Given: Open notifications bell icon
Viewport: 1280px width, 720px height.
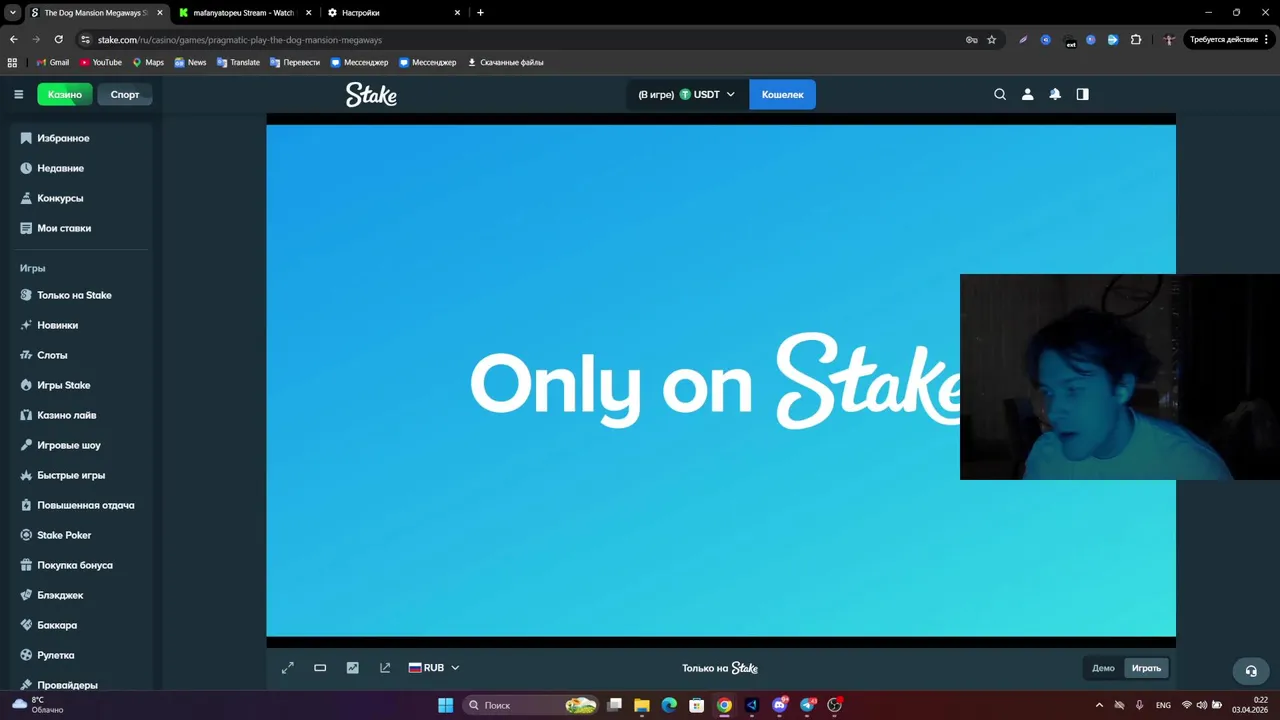Looking at the screenshot, I should 1055,94.
